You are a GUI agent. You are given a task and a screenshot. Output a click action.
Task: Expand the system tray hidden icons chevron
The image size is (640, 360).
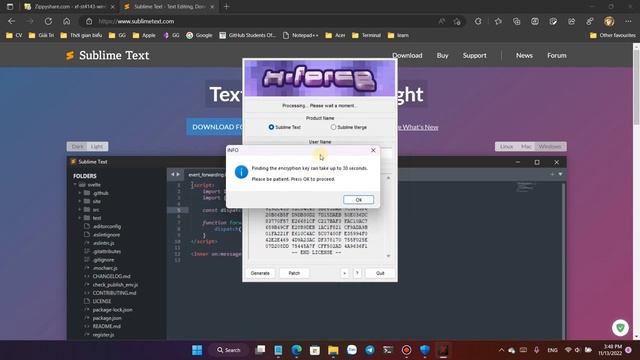(x=501, y=350)
